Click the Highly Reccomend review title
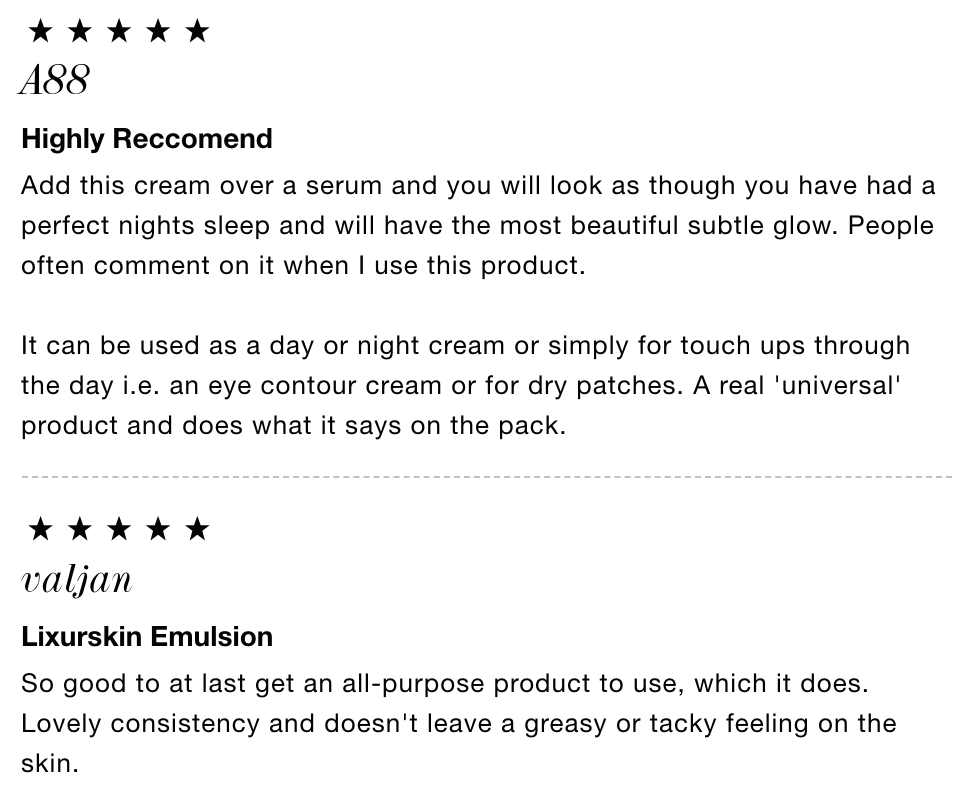Viewport: 968px width, 810px height. coord(147,138)
